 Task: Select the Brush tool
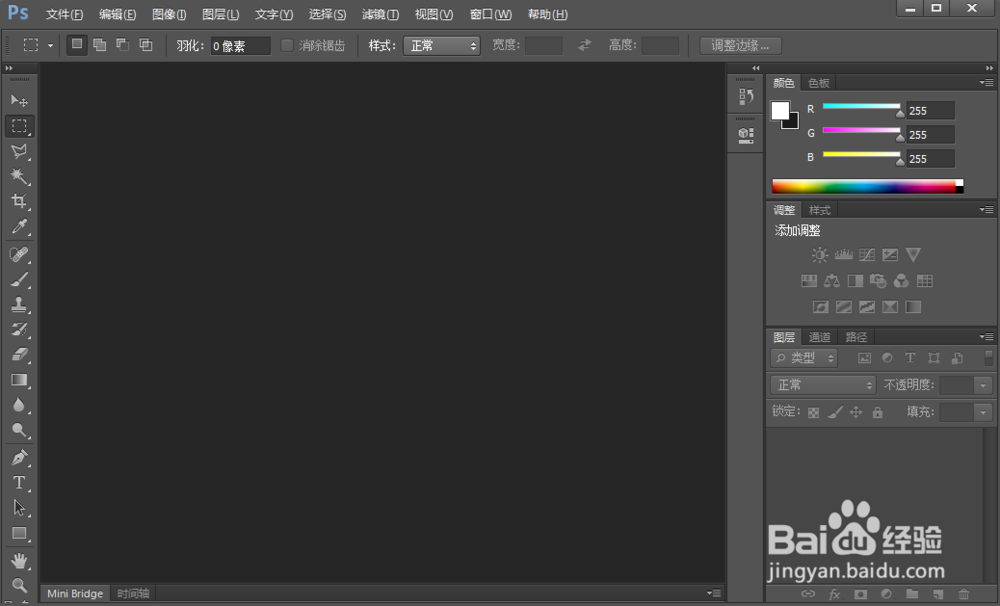(19, 279)
